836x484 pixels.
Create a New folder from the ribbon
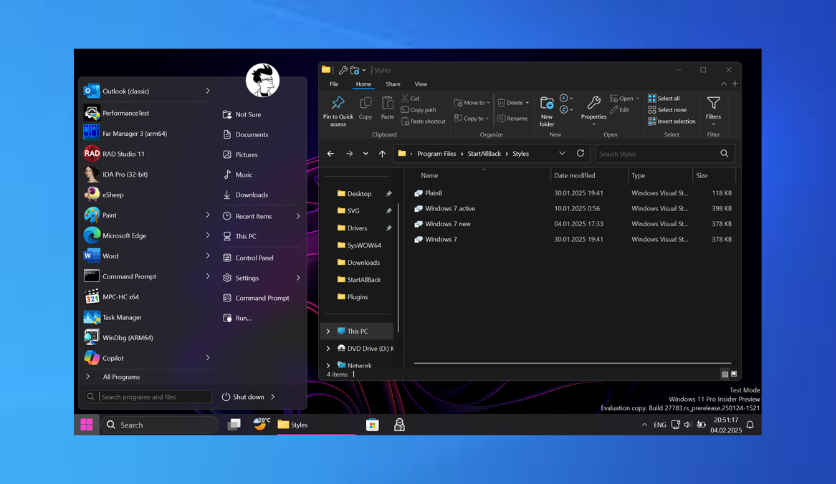click(x=546, y=111)
